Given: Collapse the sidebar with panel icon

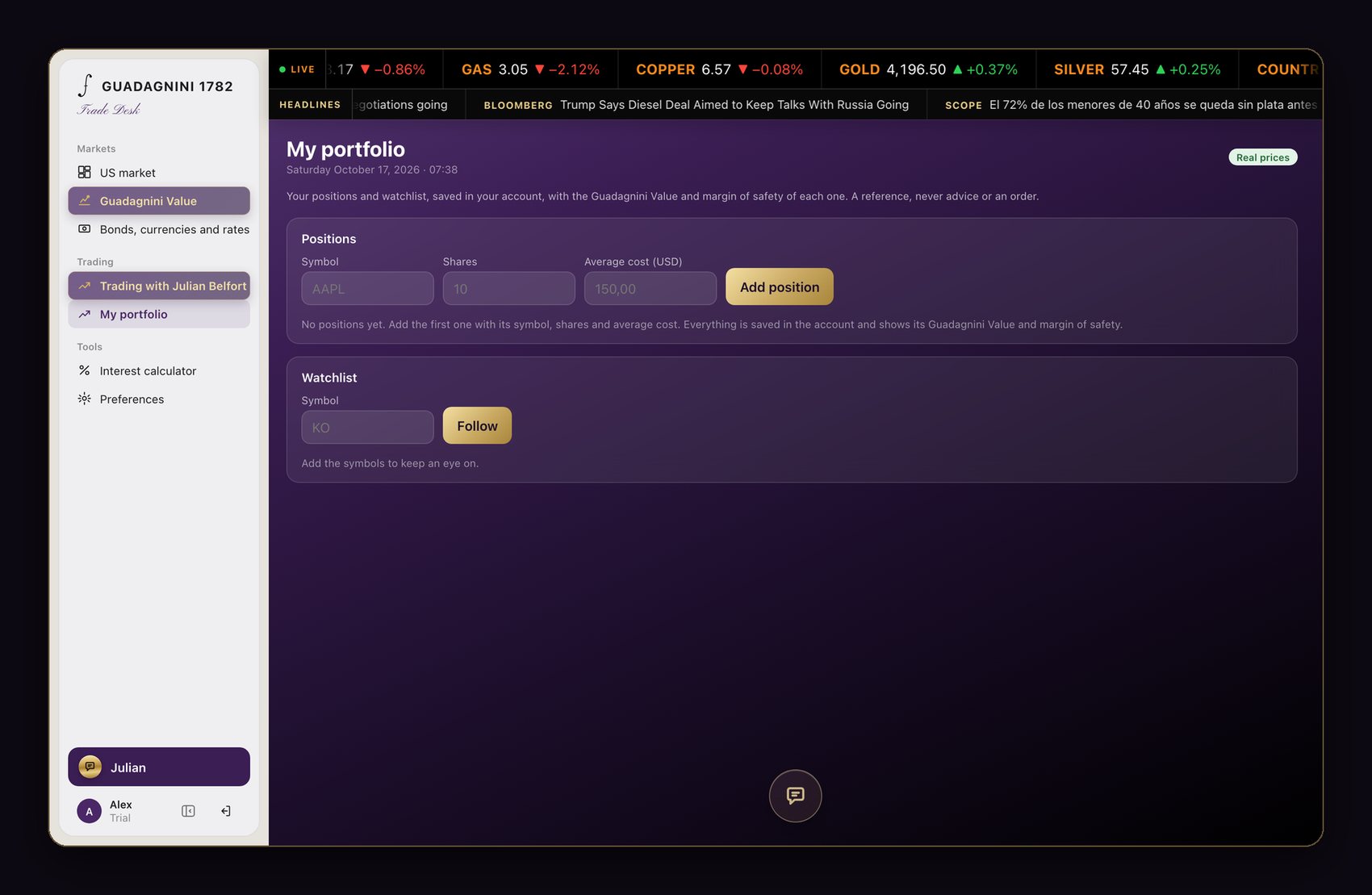Looking at the screenshot, I should coord(188,811).
